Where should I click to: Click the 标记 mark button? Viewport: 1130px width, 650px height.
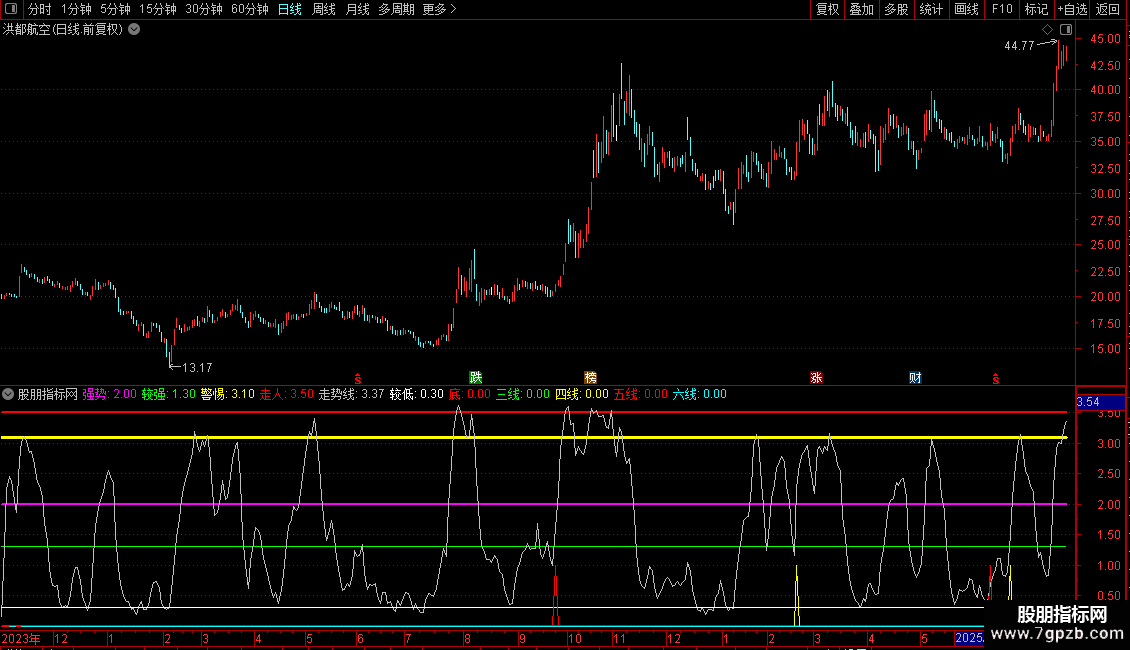coord(1036,9)
